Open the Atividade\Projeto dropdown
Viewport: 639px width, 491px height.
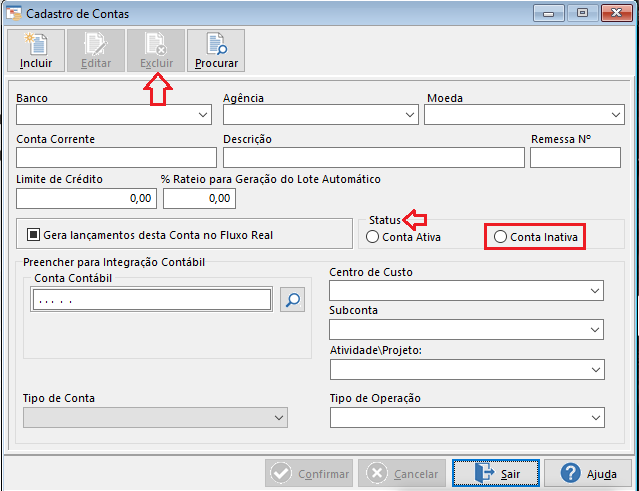(x=467, y=370)
